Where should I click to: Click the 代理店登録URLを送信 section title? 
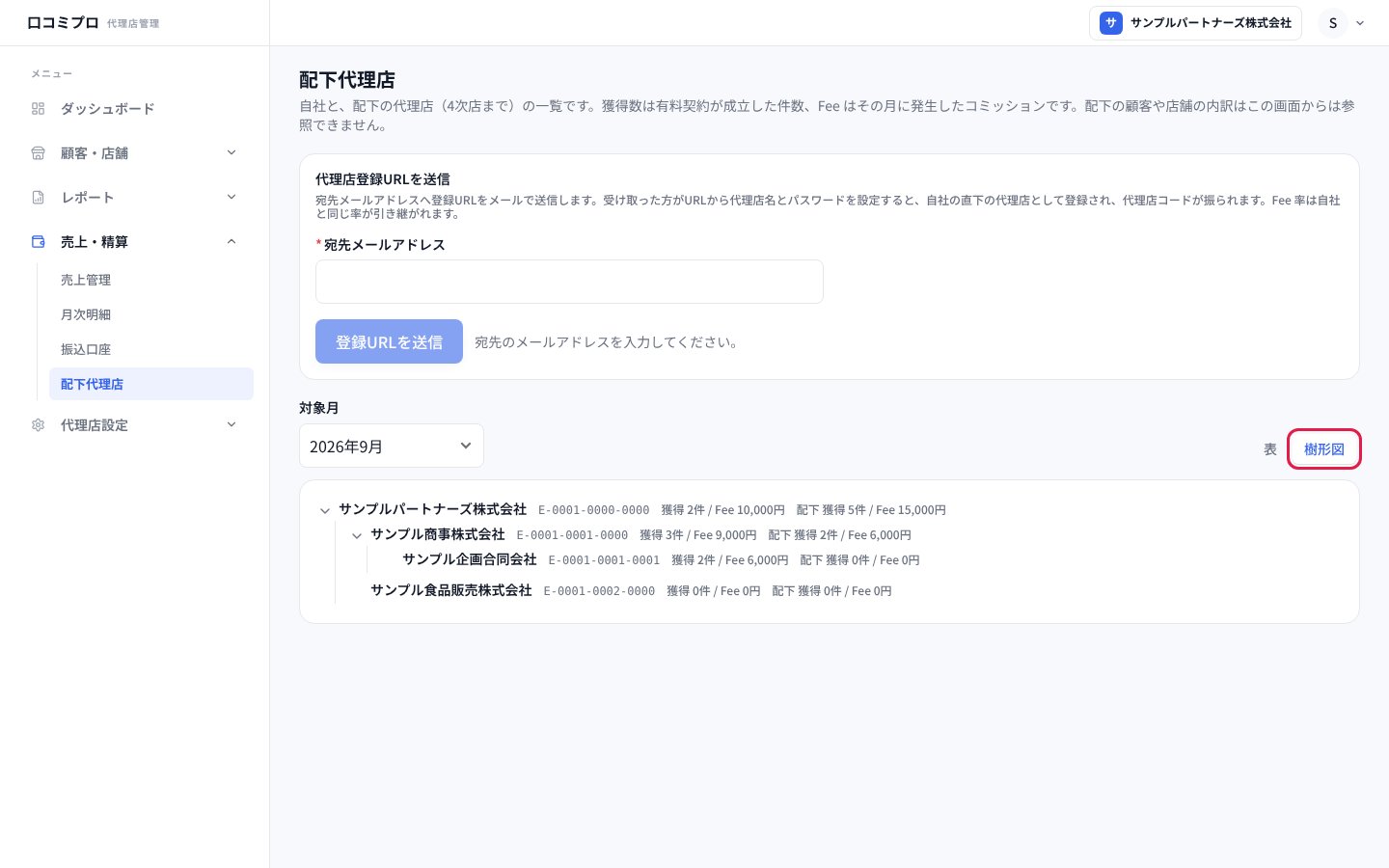383,179
